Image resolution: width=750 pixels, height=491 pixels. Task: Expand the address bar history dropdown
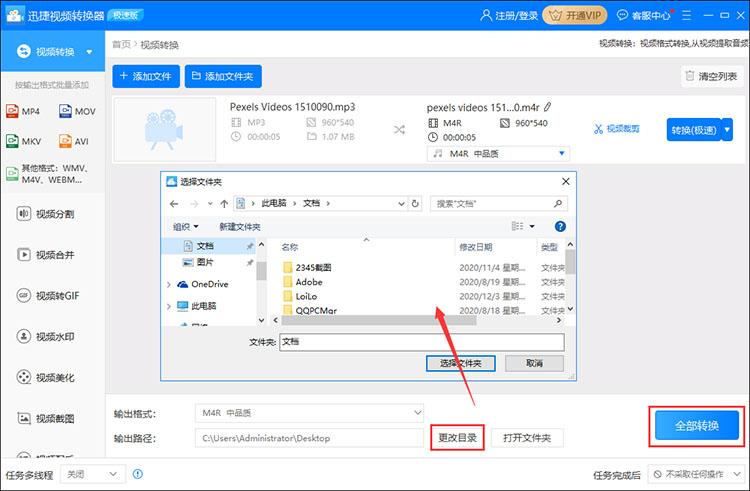tap(401, 204)
